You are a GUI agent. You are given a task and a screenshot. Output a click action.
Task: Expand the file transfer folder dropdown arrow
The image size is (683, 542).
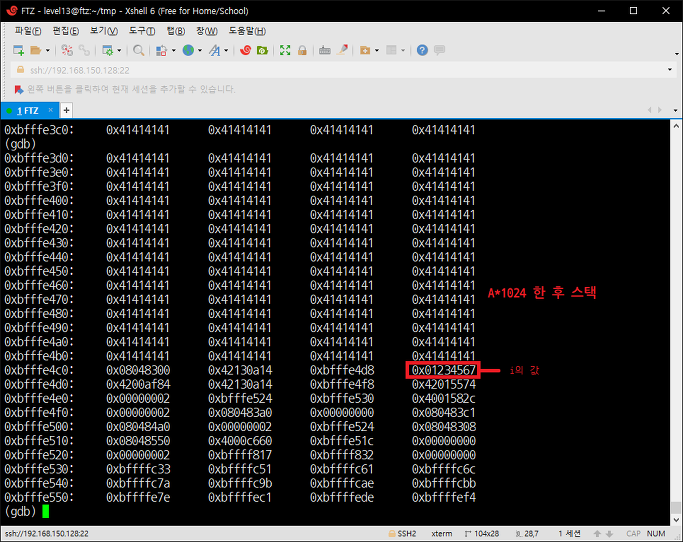pyautogui.click(x=377, y=51)
